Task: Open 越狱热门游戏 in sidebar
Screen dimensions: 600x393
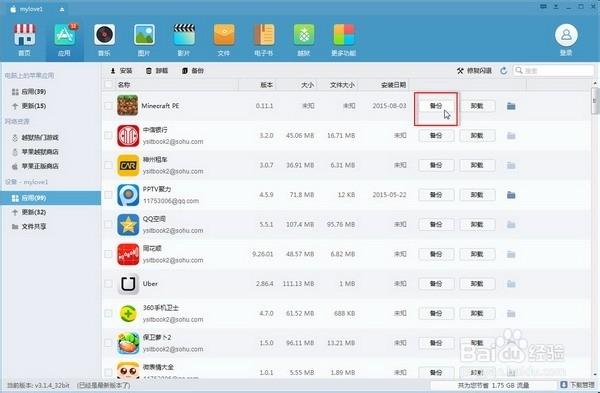Action: click(x=35, y=137)
